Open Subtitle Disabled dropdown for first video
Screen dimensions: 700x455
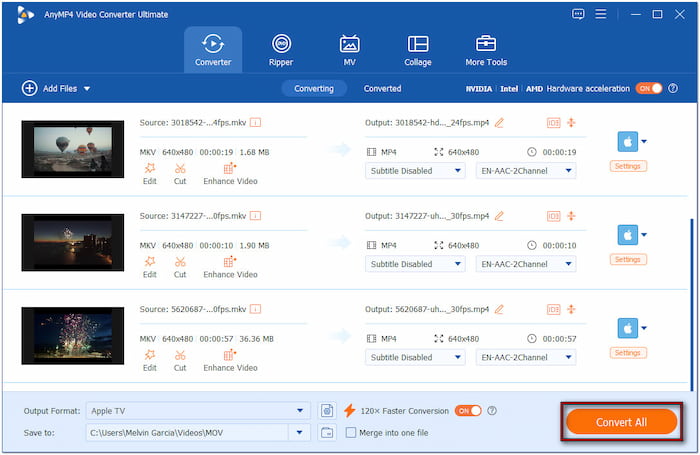(415, 171)
